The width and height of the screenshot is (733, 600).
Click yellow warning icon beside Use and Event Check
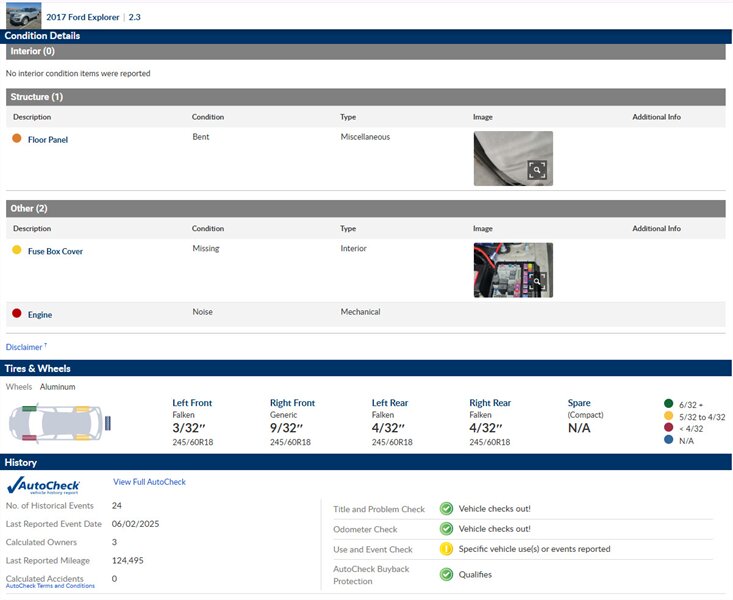tap(446, 549)
